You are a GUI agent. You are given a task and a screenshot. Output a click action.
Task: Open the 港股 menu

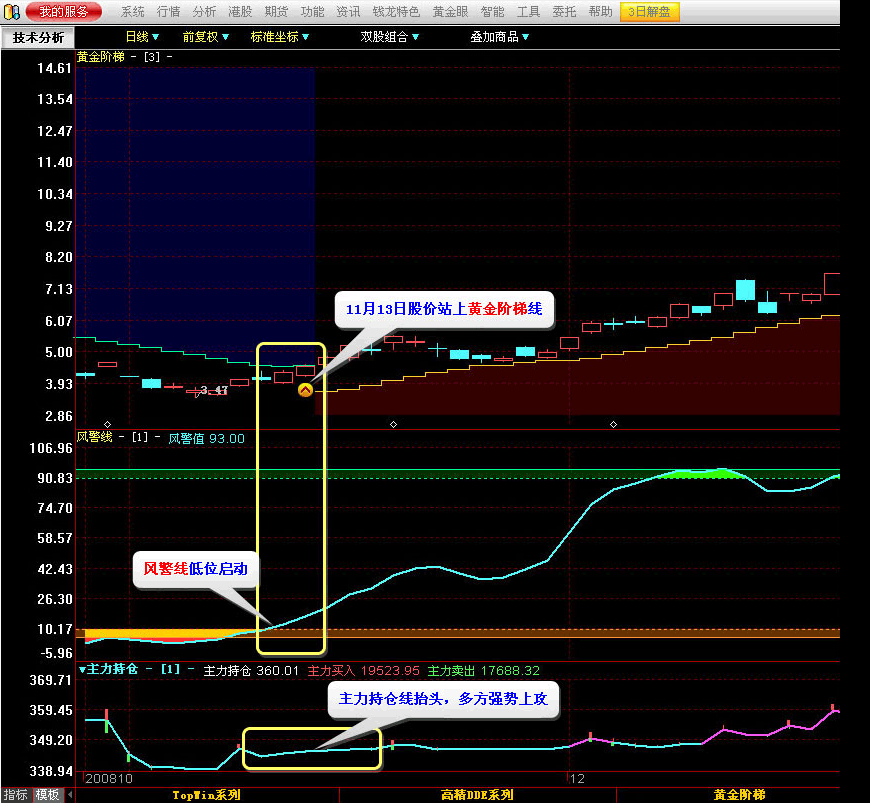[240, 12]
